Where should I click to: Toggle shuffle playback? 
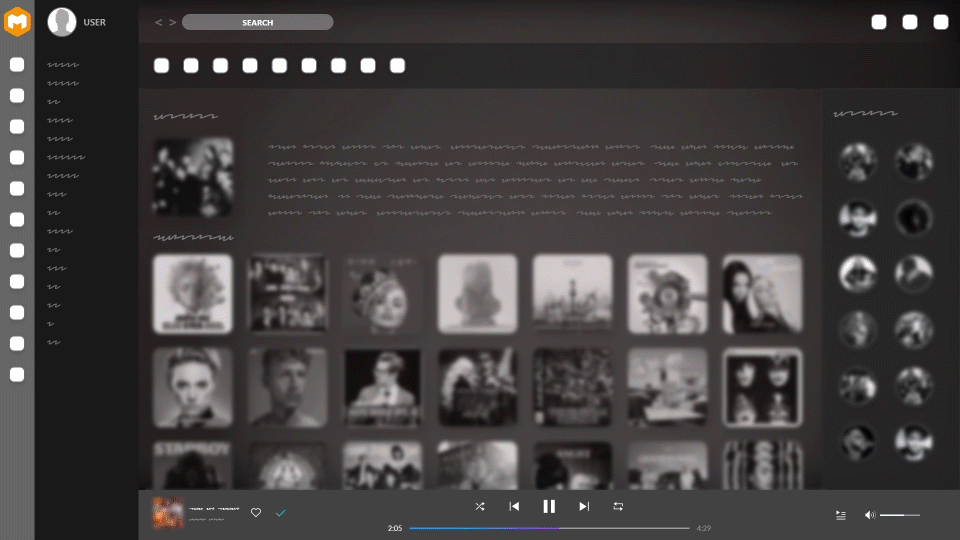(x=480, y=506)
